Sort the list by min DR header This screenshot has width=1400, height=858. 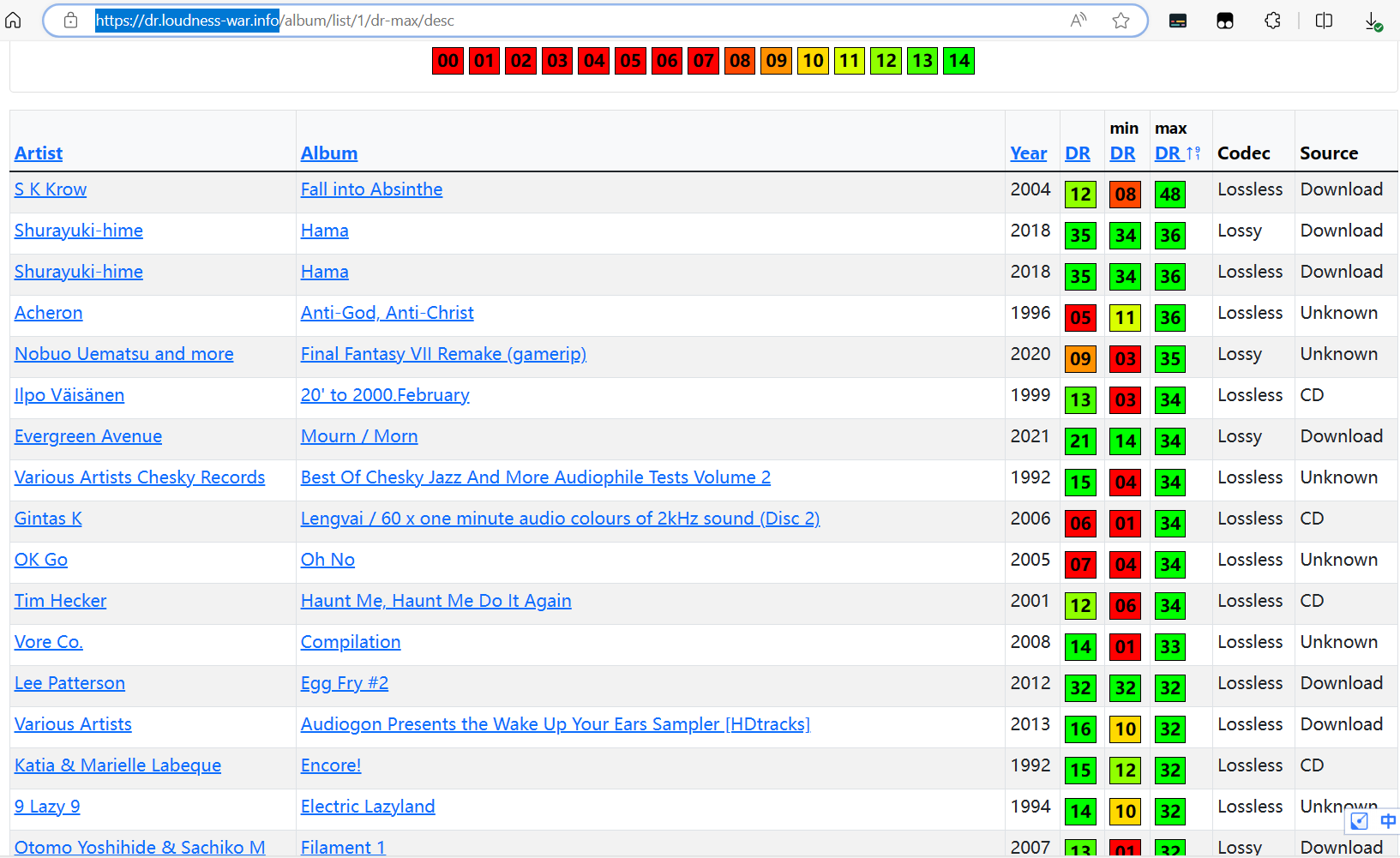pyautogui.click(x=1122, y=153)
